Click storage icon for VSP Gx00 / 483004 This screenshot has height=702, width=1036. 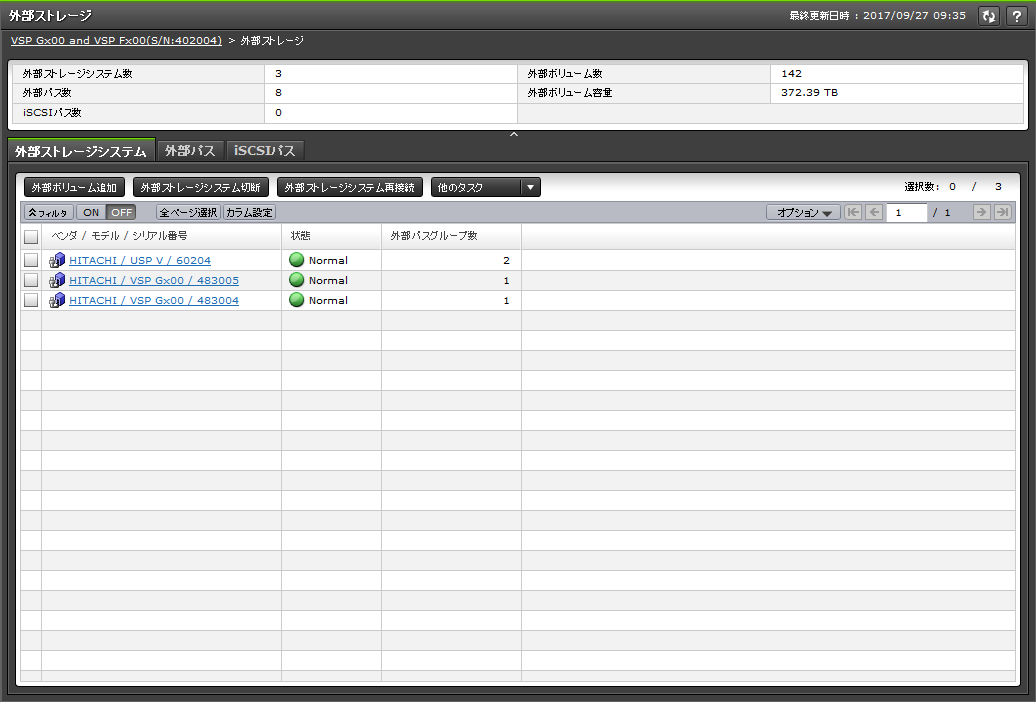57,300
